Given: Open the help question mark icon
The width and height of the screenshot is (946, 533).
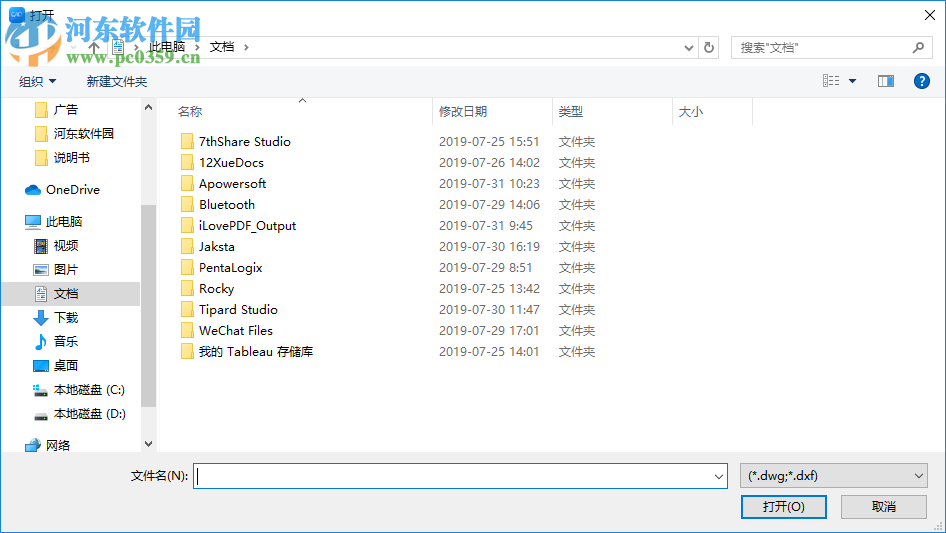Looking at the screenshot, I should pyautogui.click(x=921, y=81).
